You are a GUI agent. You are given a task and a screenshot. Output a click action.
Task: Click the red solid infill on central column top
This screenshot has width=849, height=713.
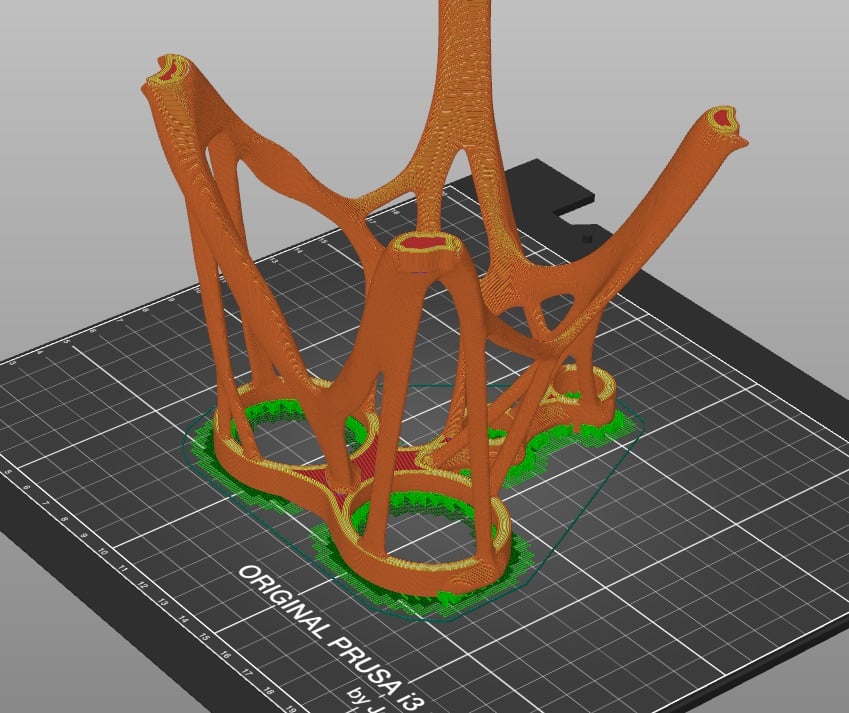(426, 242)
